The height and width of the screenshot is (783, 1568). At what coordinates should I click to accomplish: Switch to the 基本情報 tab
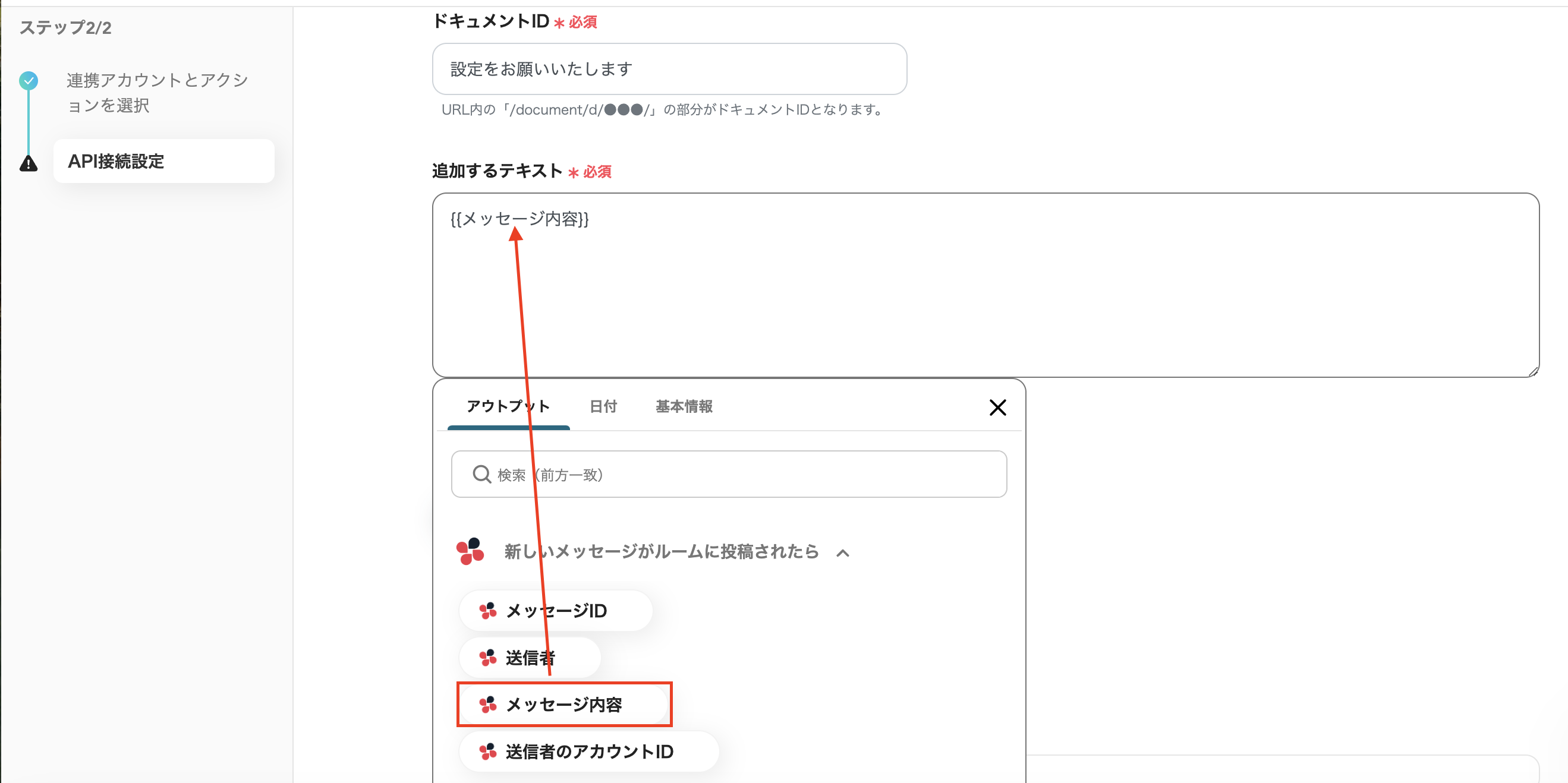coord(683,406)
